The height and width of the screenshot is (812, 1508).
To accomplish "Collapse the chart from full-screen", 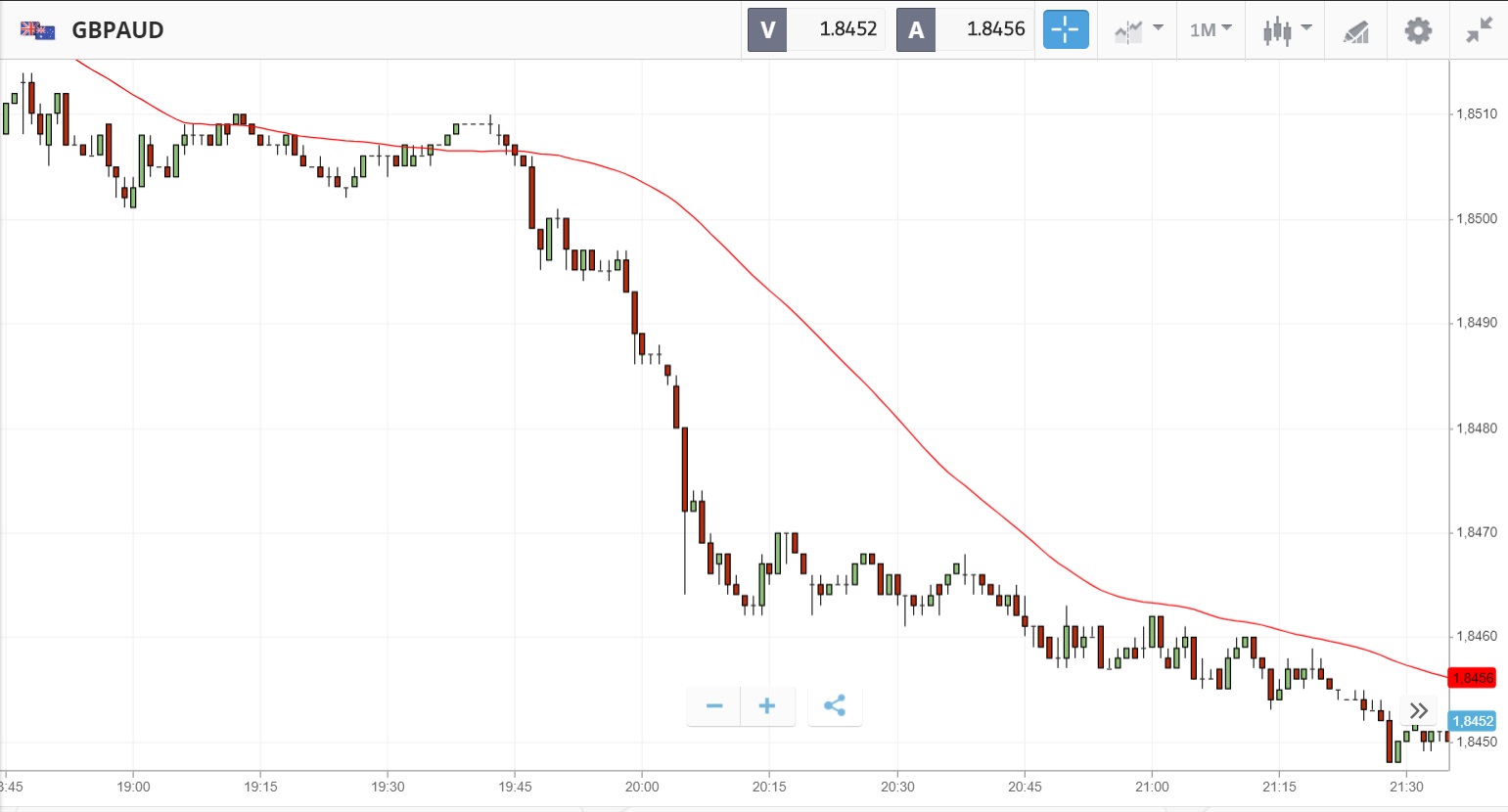I will 1479,30.
